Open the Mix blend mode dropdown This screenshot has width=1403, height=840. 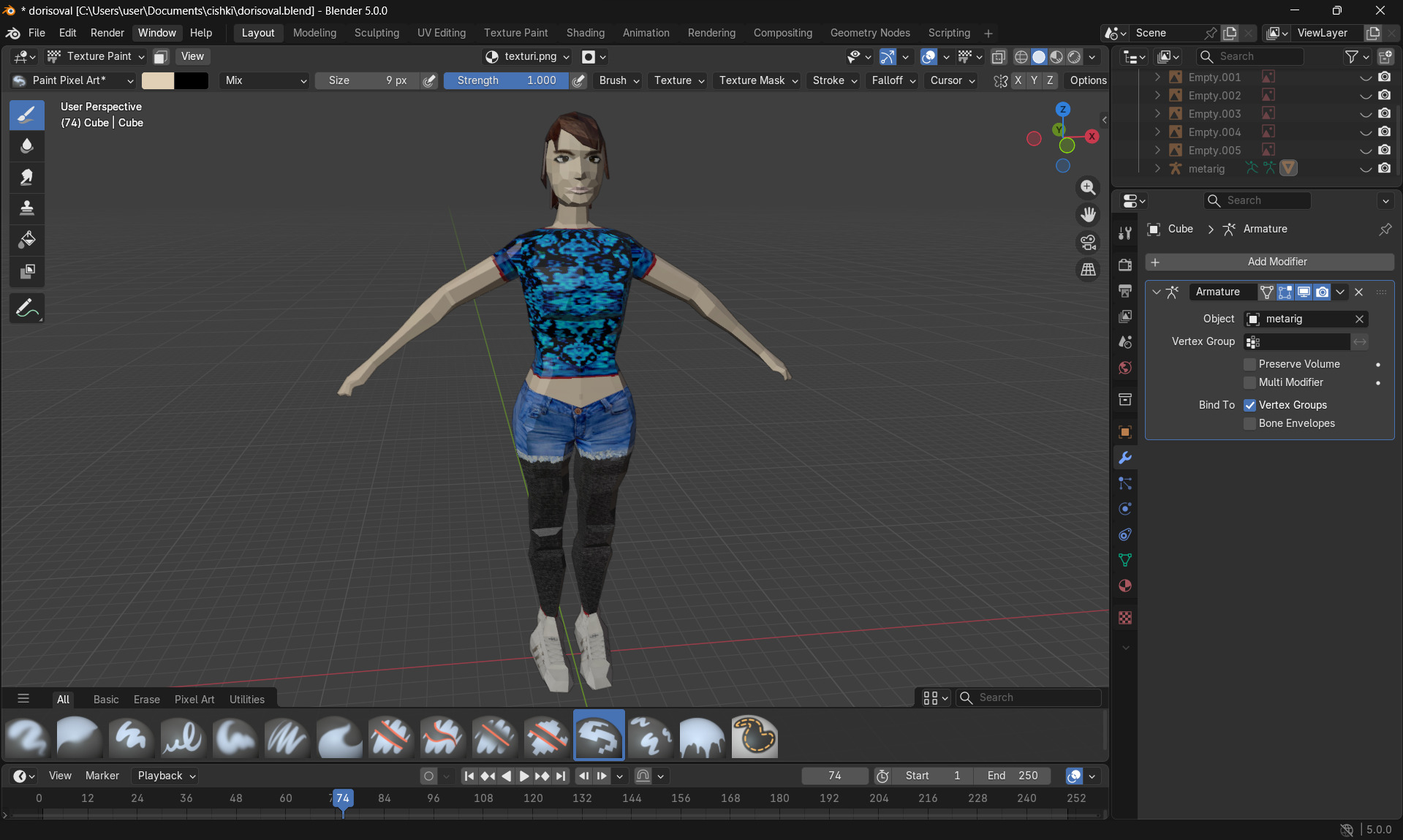pyautogui.click(x=265, y=80)
